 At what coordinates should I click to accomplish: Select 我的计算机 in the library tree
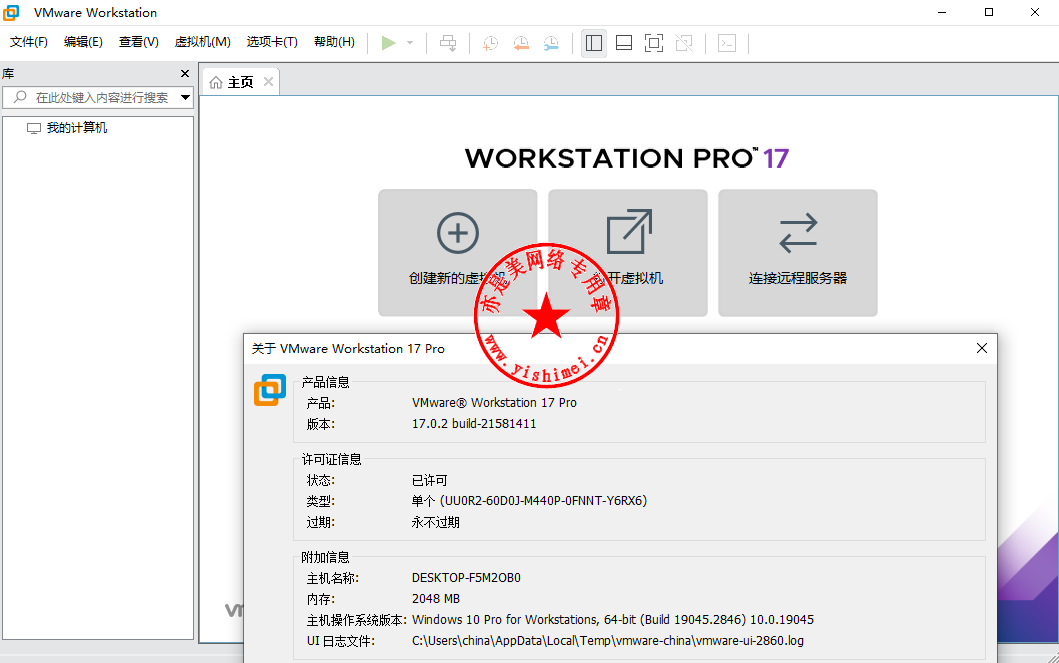(x=76, y=128)
